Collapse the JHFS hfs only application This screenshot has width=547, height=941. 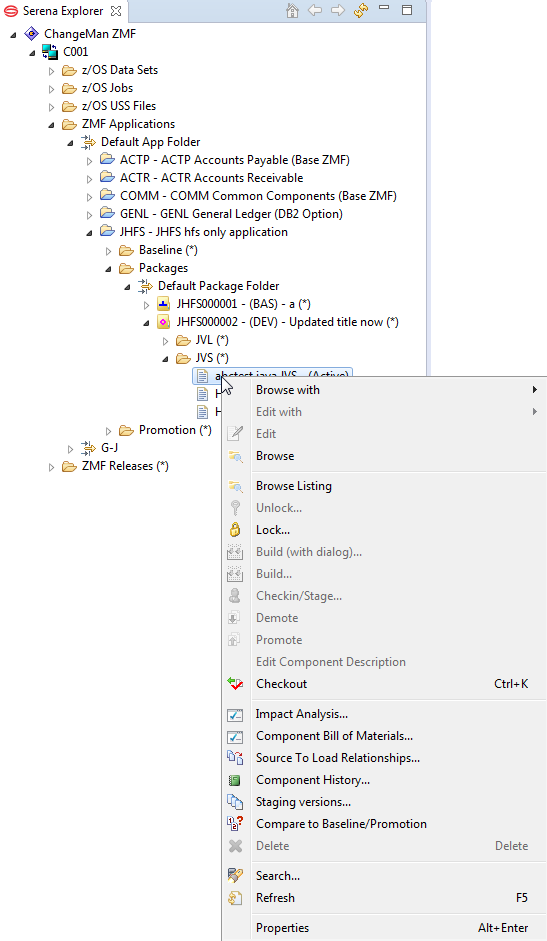click(x=89, y=233)
